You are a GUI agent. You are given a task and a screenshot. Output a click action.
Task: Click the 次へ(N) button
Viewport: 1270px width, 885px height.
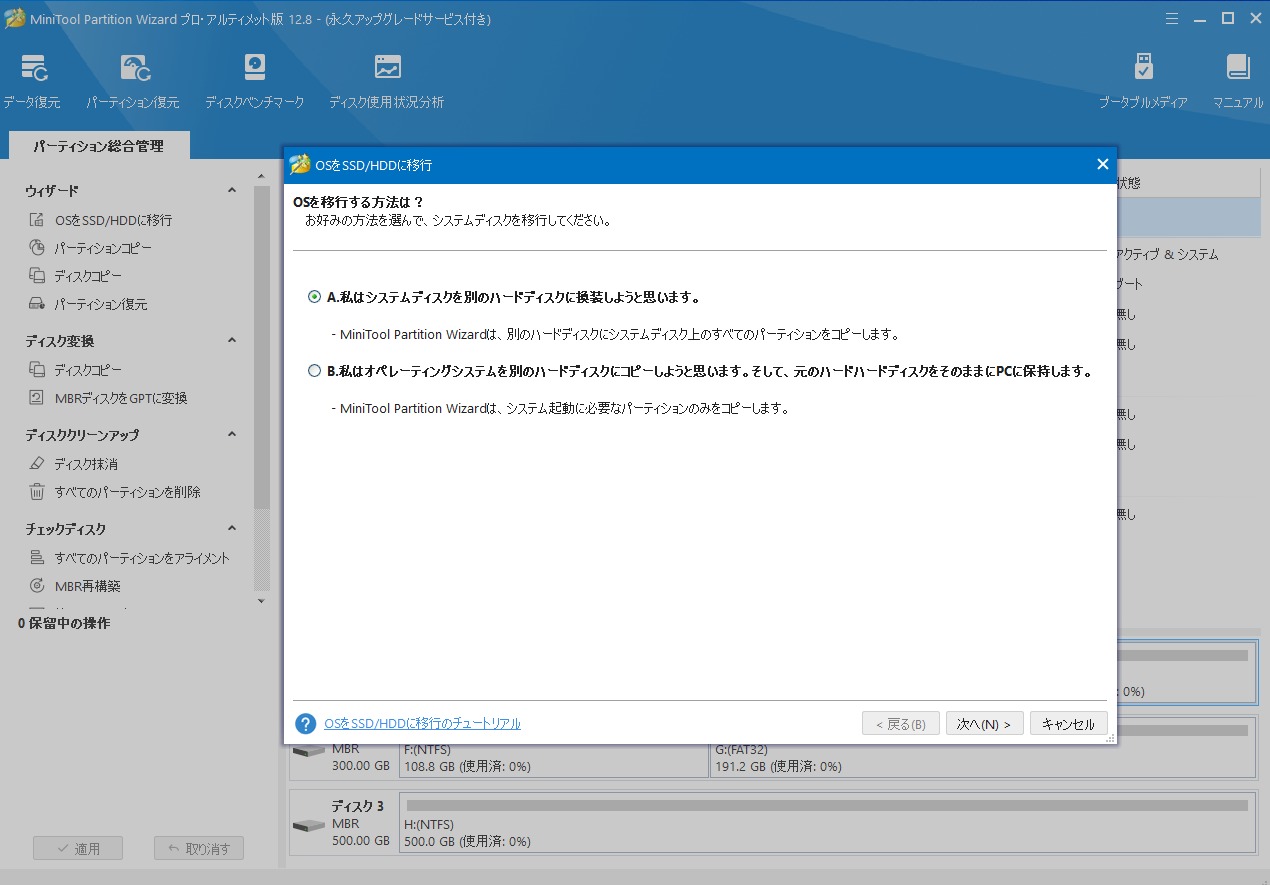984,723
